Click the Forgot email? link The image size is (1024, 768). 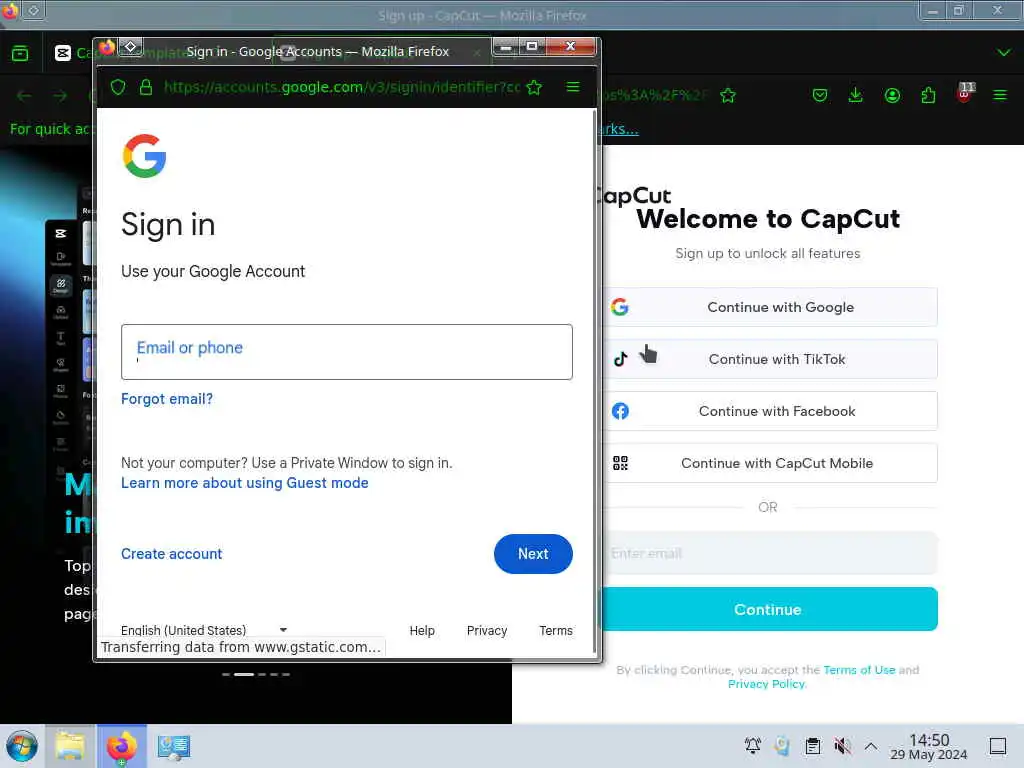click(167, 399)
